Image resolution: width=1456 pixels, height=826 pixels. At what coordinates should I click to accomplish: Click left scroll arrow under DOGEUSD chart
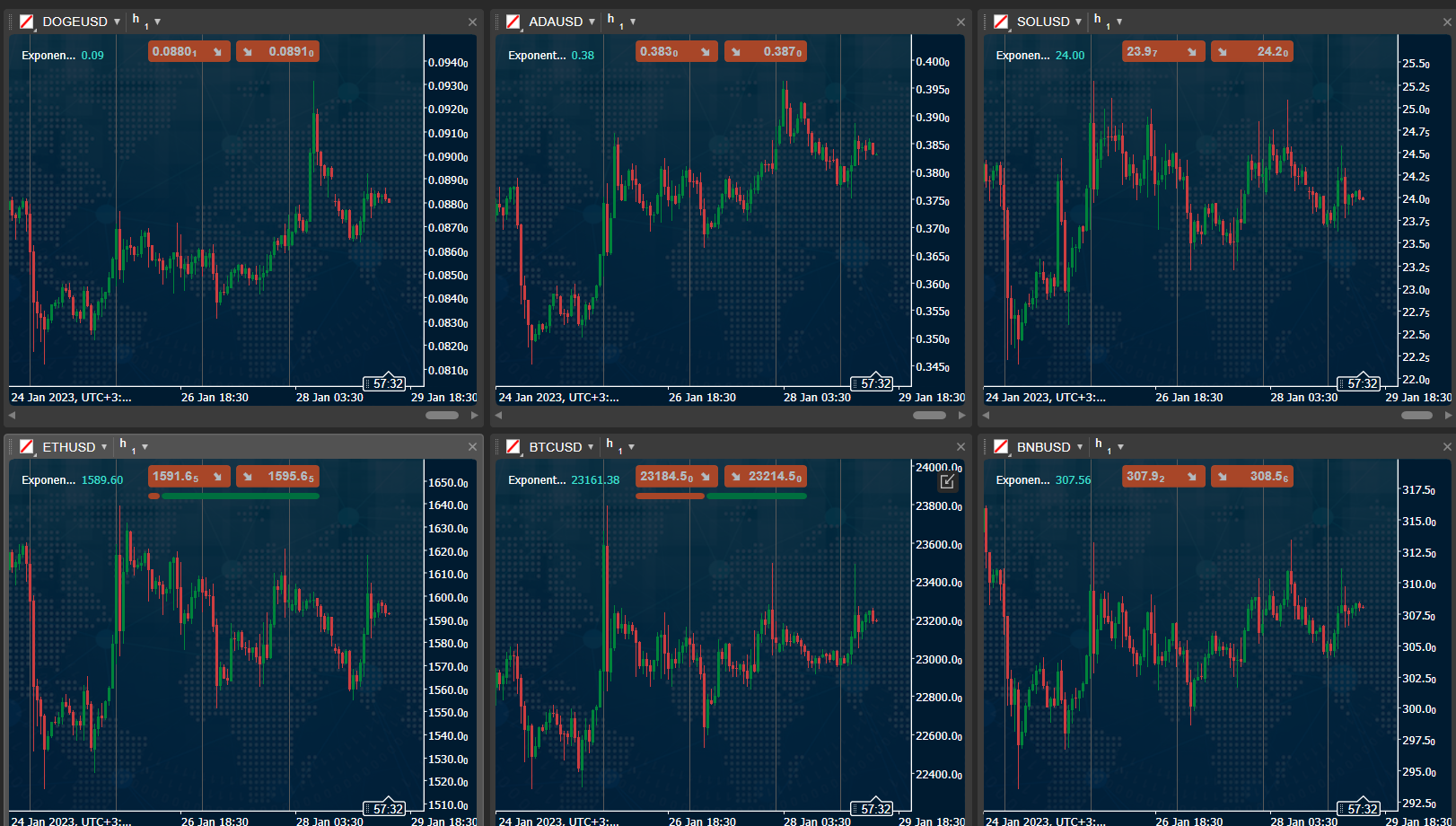pos(13,416)
